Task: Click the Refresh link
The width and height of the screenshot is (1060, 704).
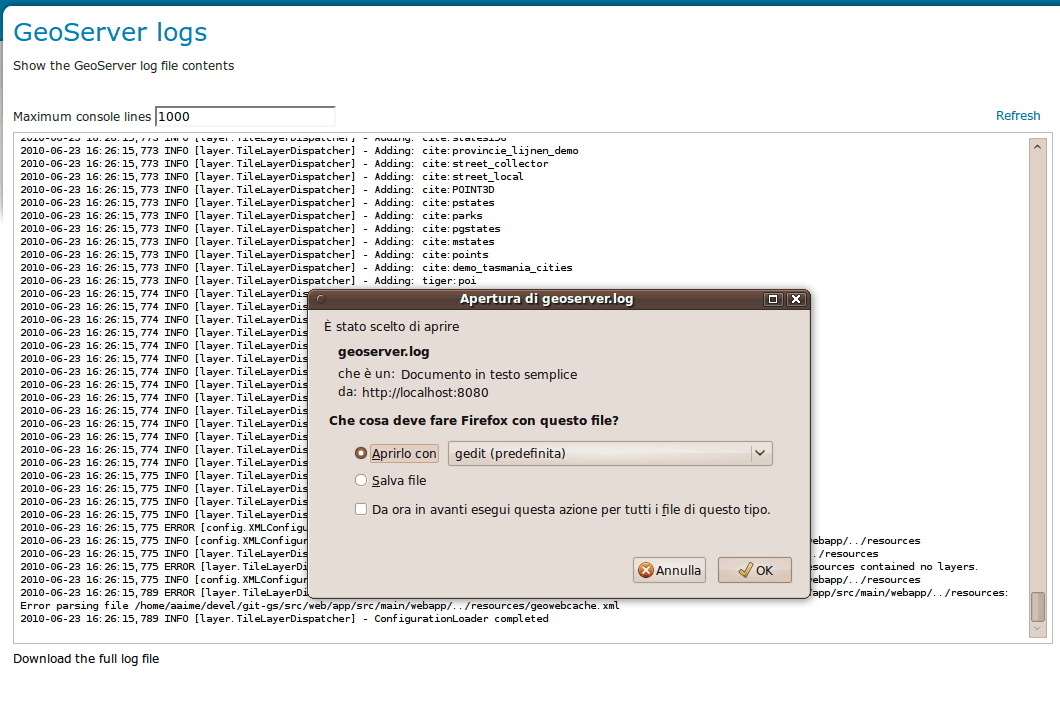Action: click(1017, 116)
